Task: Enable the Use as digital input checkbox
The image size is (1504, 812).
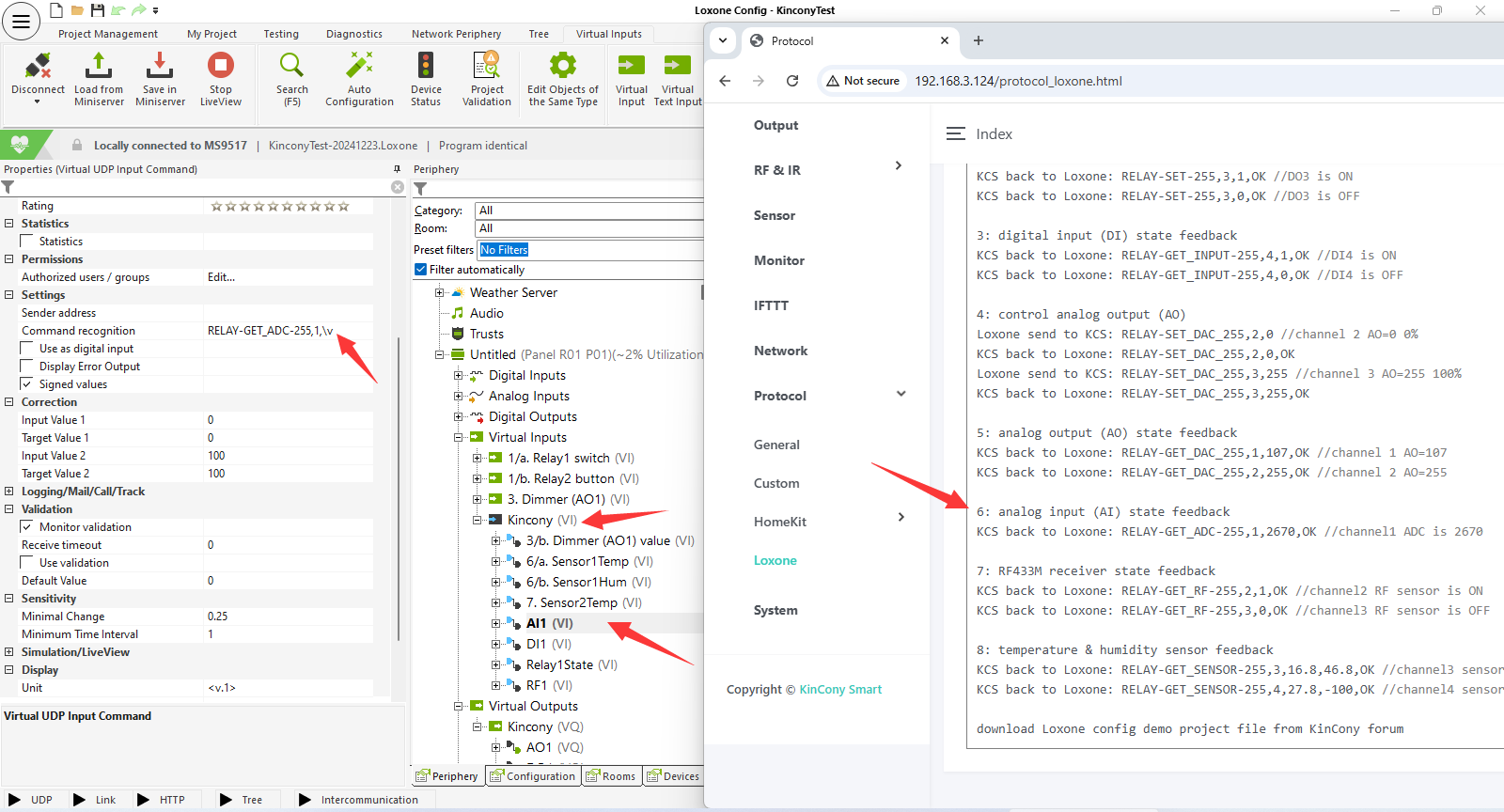Action: tap(27, 349)
